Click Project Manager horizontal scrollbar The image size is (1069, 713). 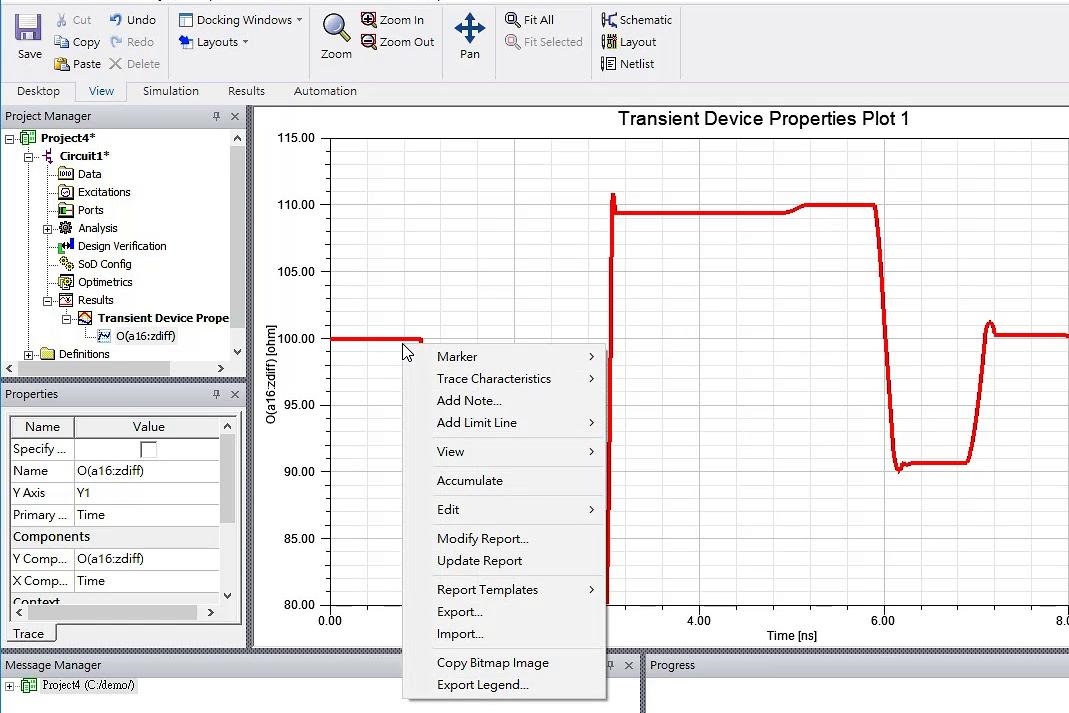94,368
